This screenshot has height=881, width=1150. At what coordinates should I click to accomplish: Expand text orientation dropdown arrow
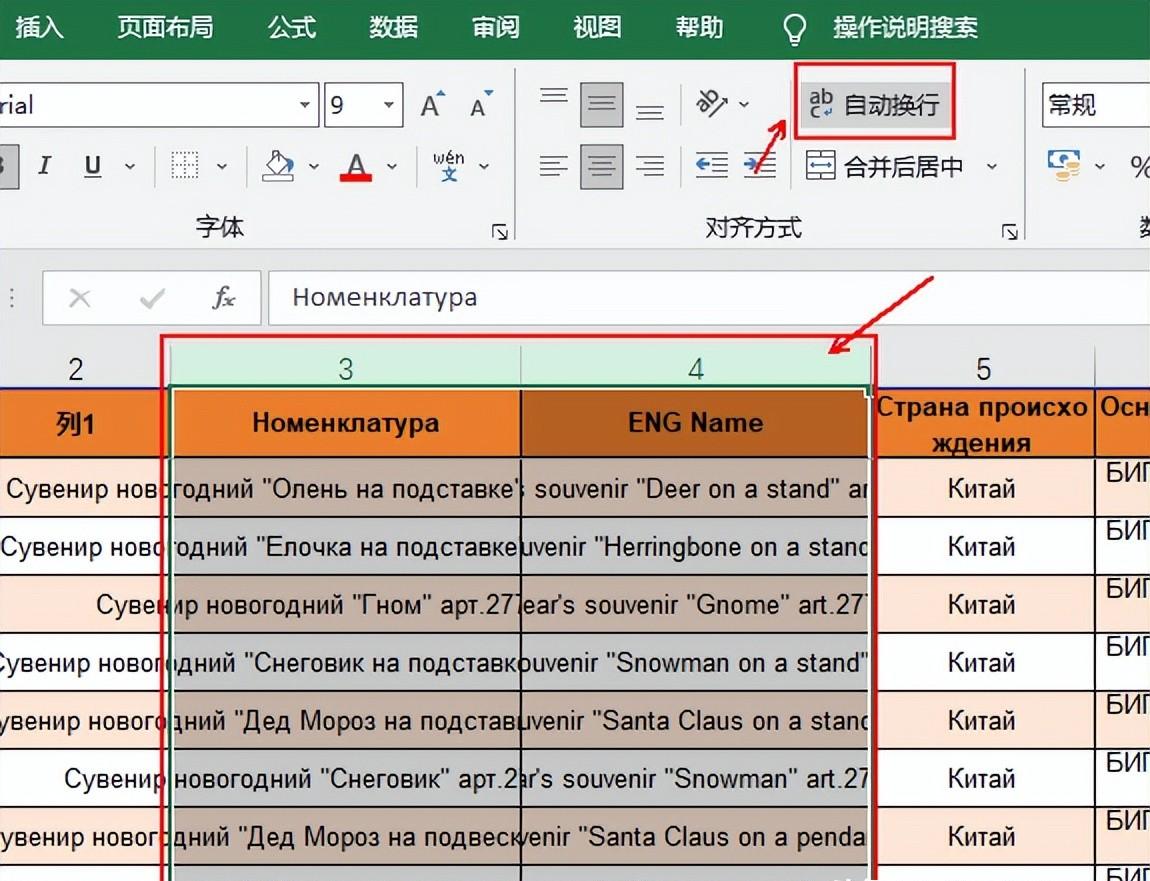pos(744,105)
